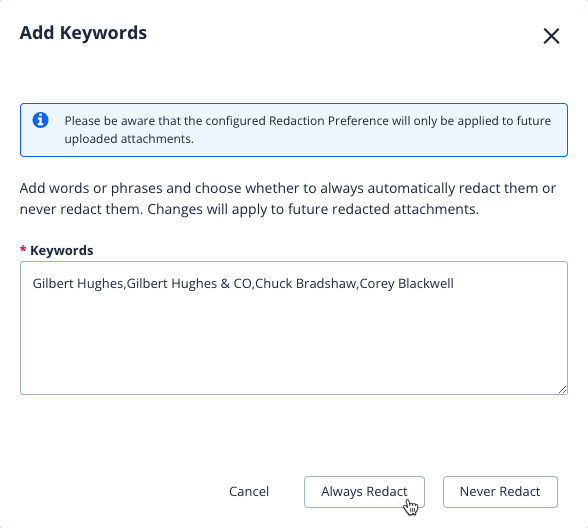Click the red required asterisk marker
Image resolution: width=588 pixels, height=528 pixels.
pyautogui.click(x=23, y=249)
